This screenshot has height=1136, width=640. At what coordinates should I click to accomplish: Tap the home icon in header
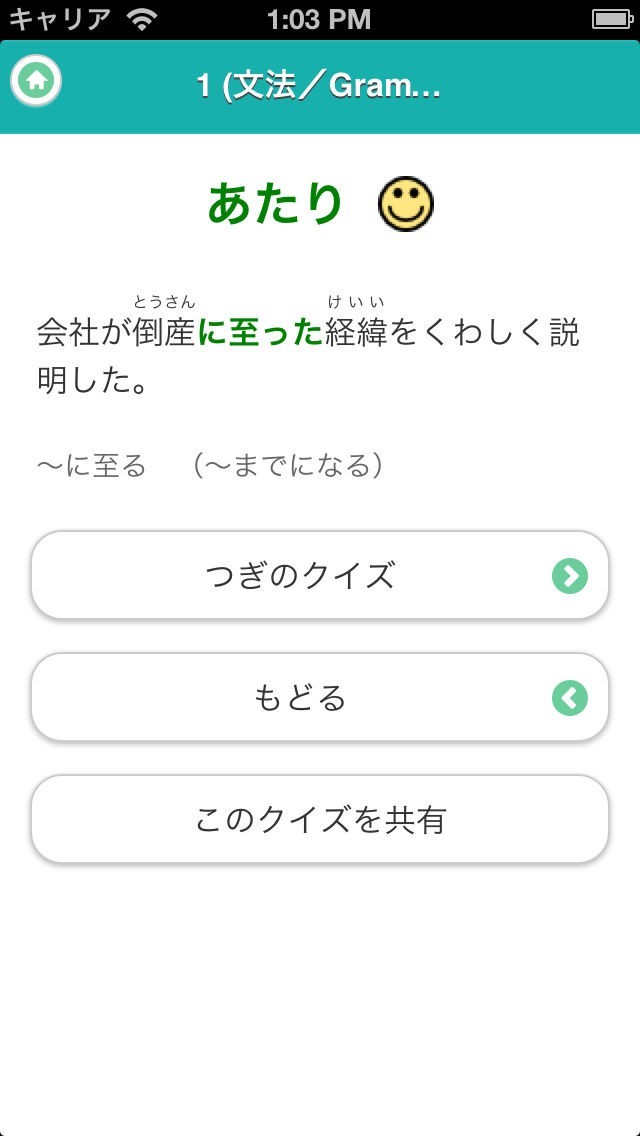pos(37,82)
